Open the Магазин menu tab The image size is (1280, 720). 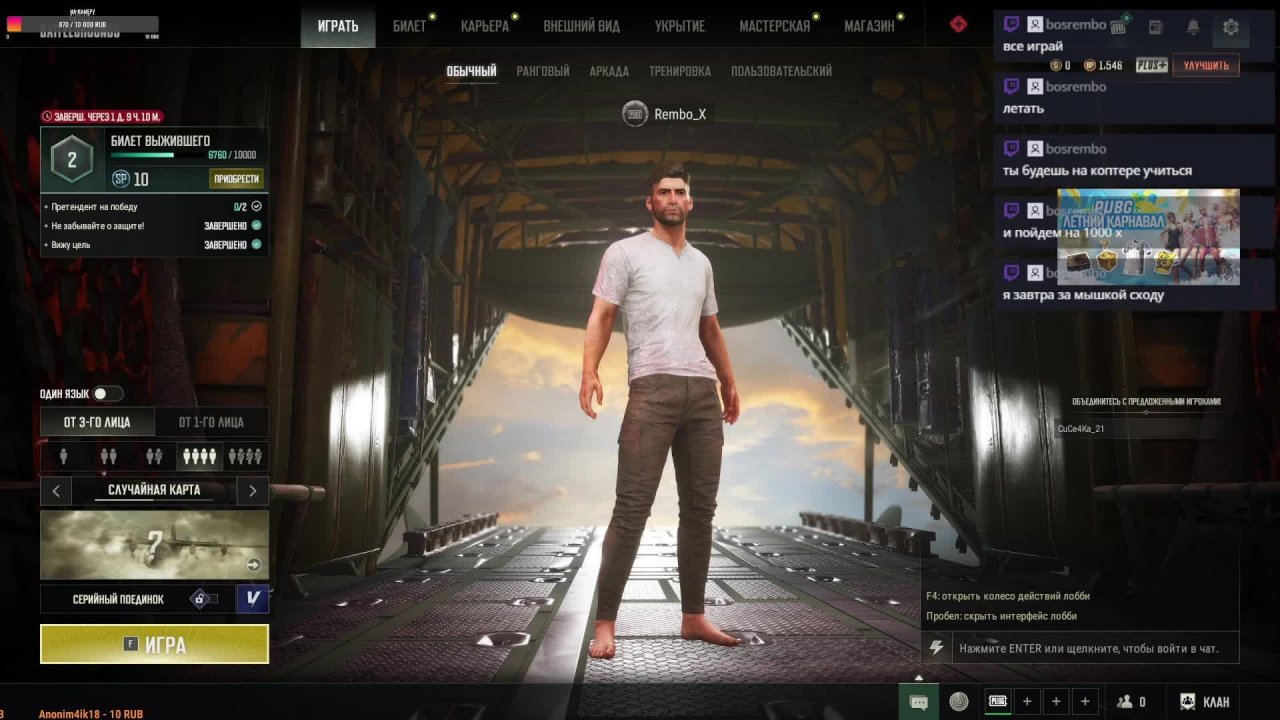click(869, 26)
